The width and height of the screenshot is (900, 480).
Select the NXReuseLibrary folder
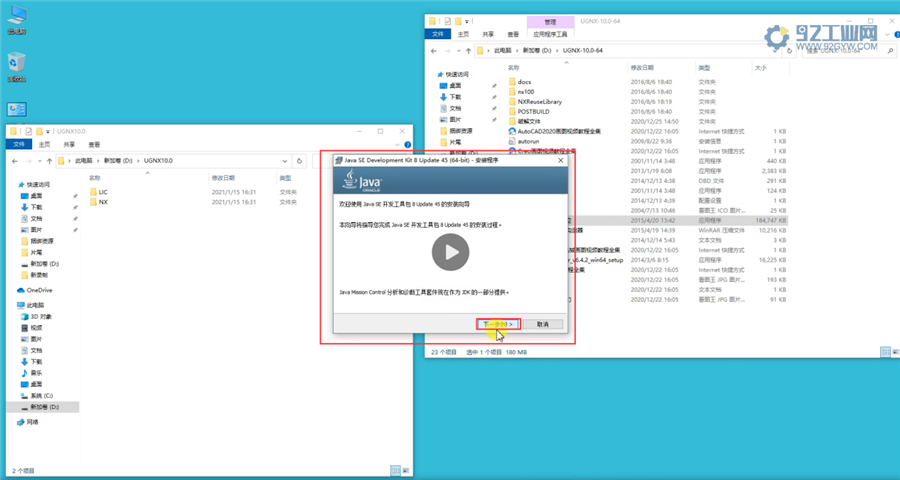(x=536, y=102)
